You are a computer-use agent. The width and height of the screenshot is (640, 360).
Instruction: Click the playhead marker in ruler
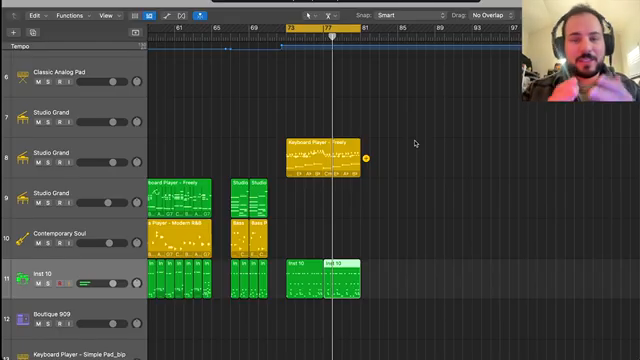332,36
